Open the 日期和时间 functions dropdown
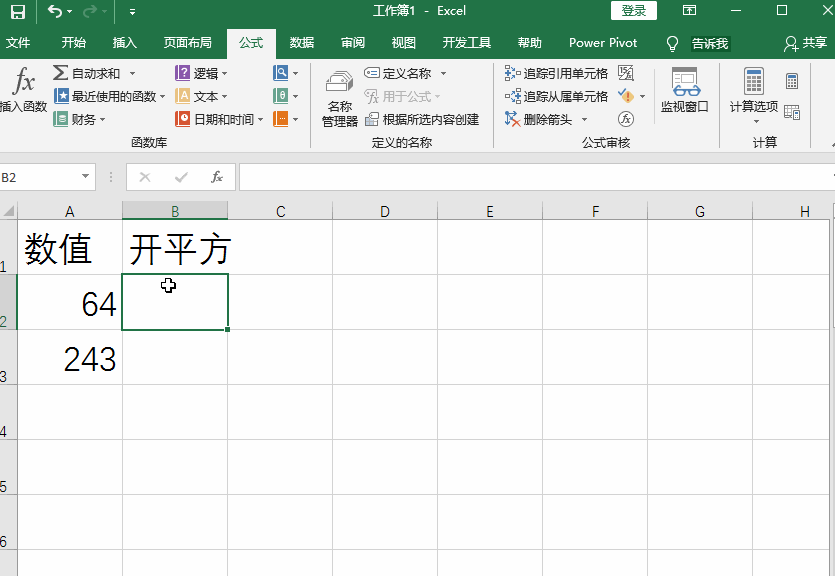The height and width of the screenshot is (576, 835). (x=219, y=119)
